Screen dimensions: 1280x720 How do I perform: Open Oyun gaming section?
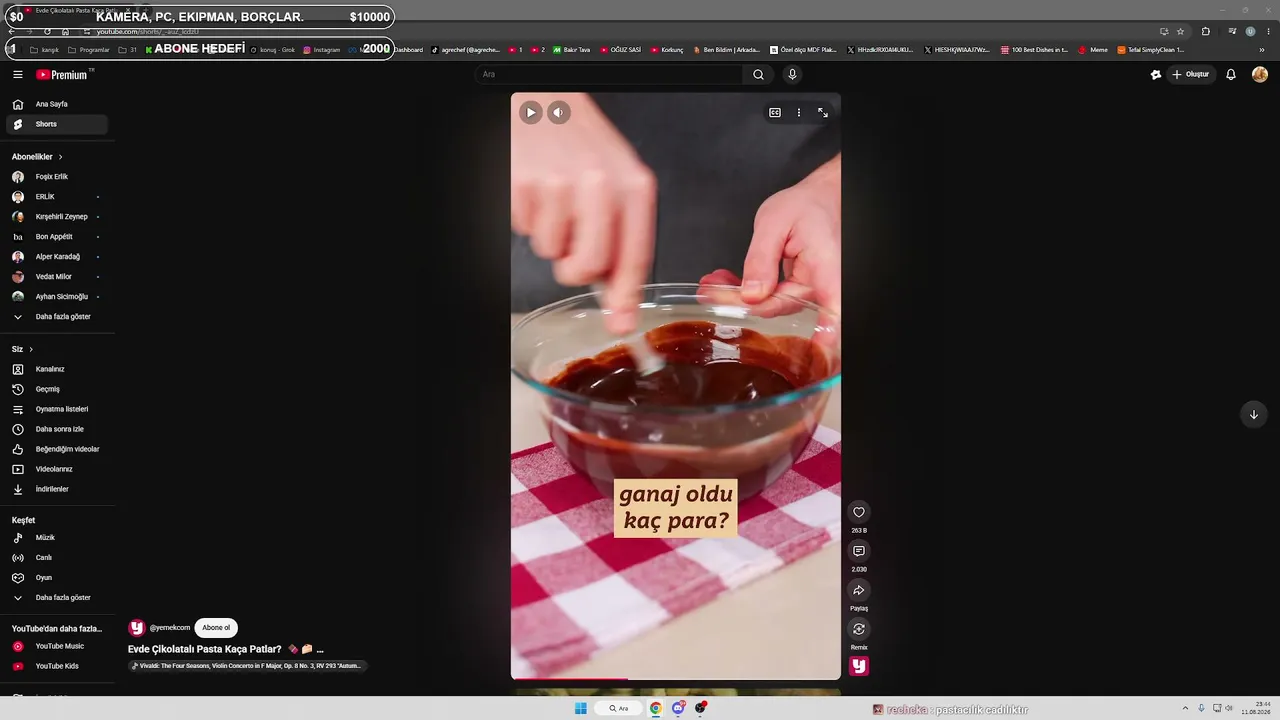point(58,578)
